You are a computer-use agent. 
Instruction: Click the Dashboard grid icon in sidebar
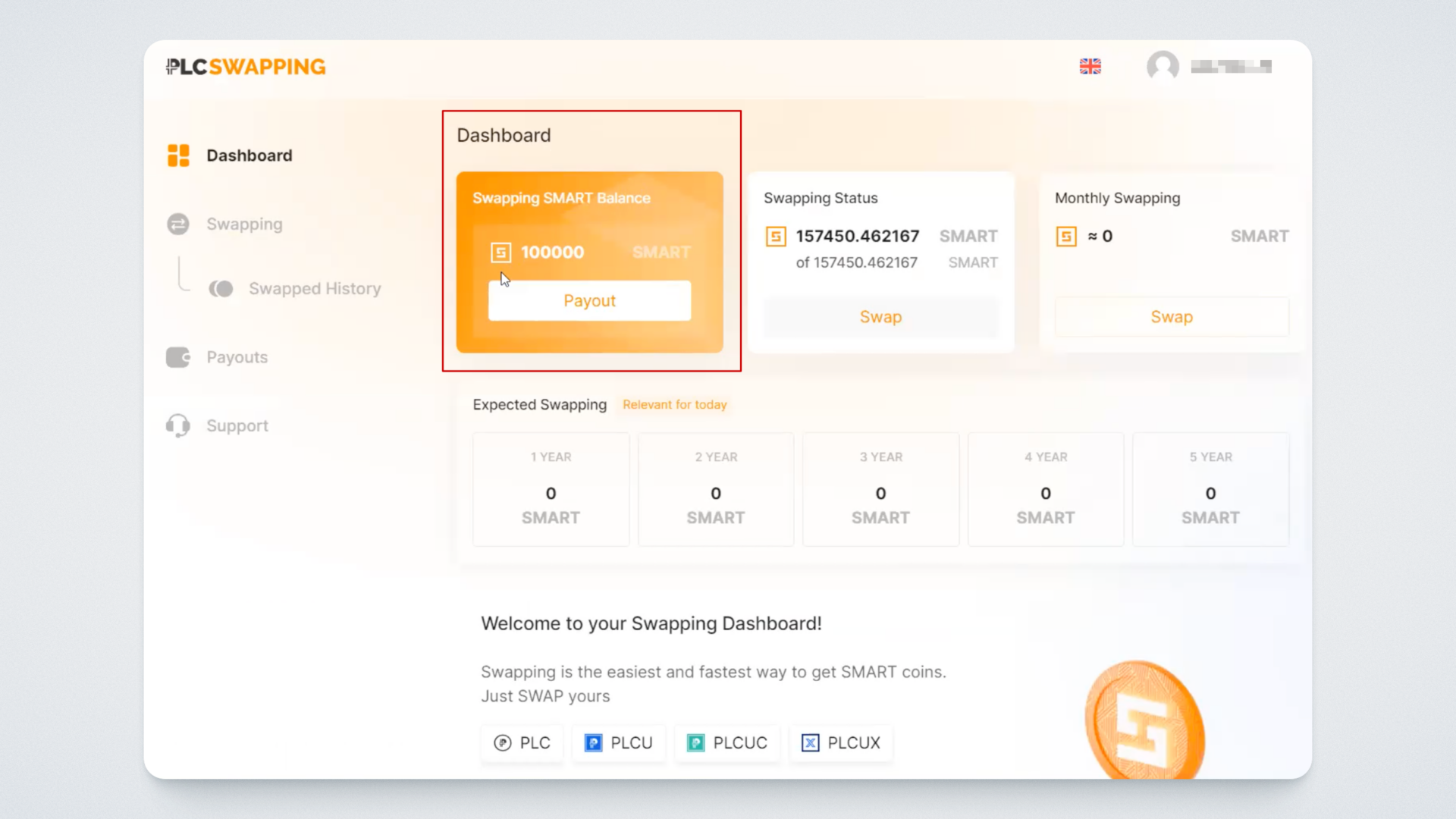[x=178, y=155]
